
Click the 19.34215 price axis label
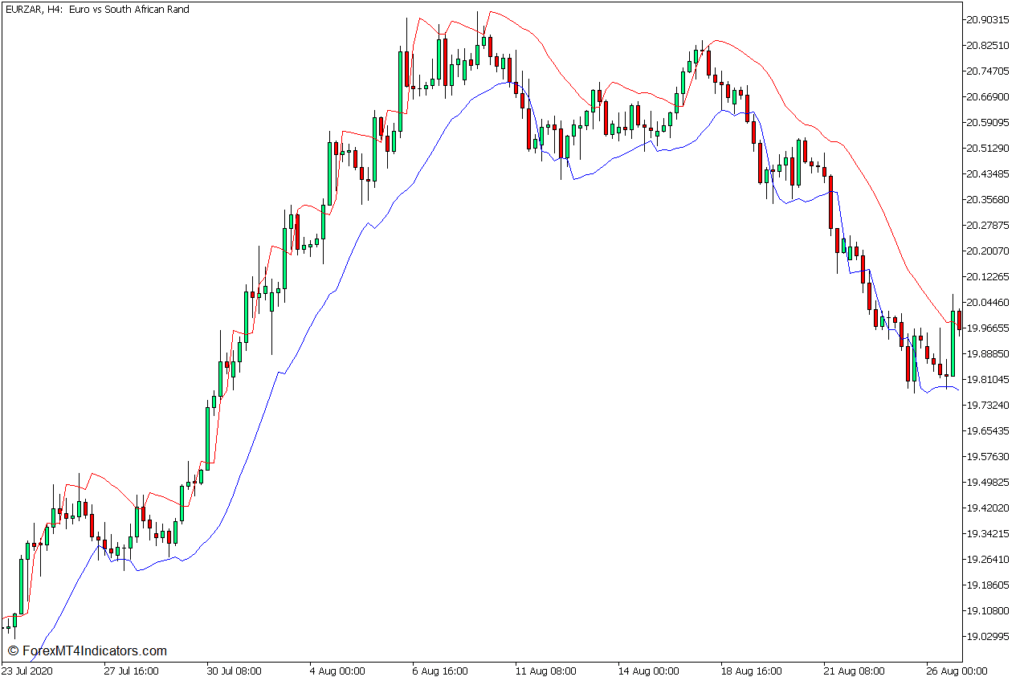(991, 534)
